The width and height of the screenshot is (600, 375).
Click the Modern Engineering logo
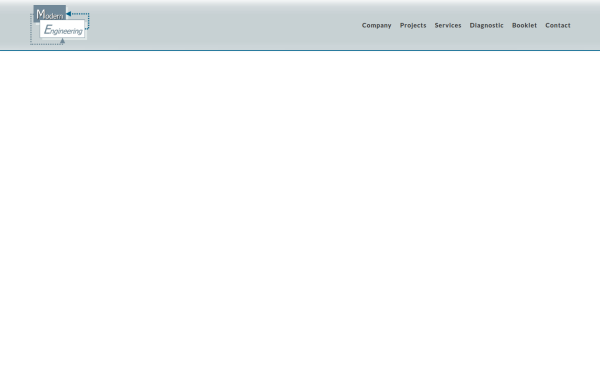[60, 25]
